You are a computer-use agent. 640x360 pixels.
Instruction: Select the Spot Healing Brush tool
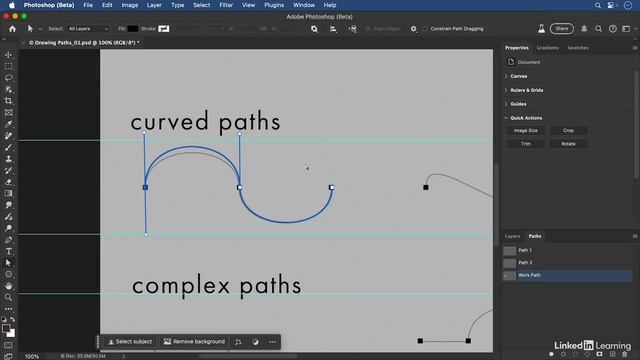pos(8,136)
